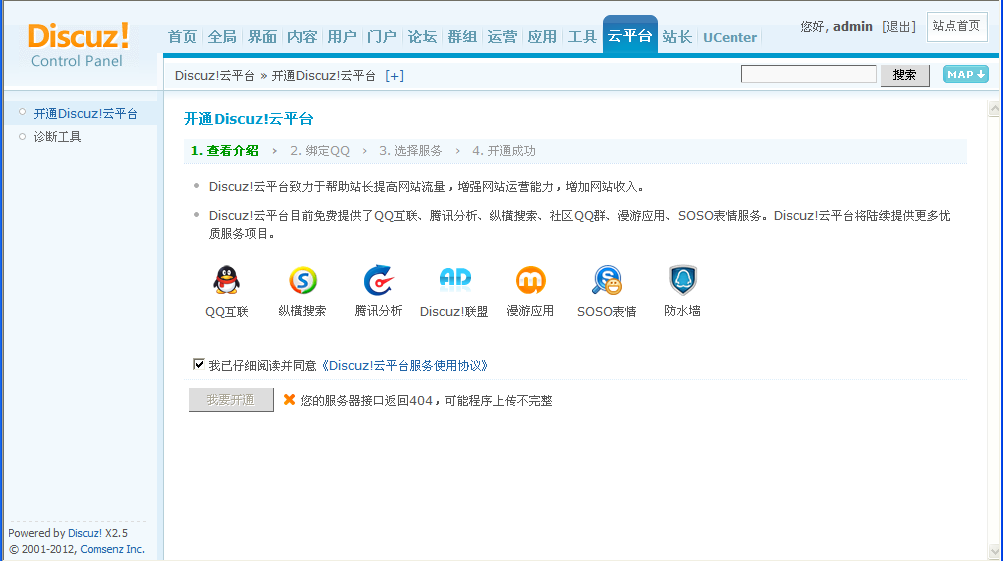Click the Discuz!联盟 icon
Image resolution: width=1003 pixels, height=561 pixels.
click(x=455, y=280)
